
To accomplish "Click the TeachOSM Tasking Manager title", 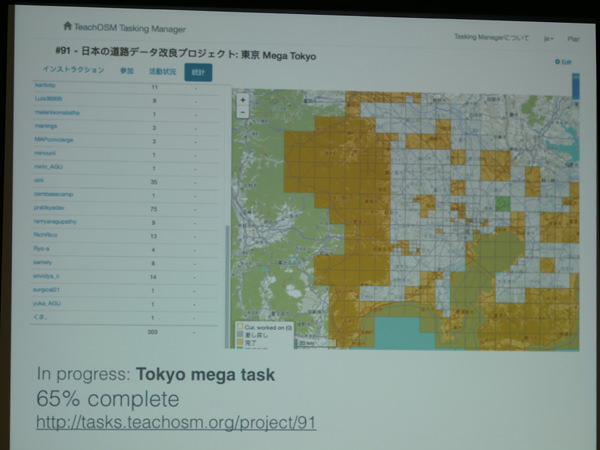I will coord(129,27).
